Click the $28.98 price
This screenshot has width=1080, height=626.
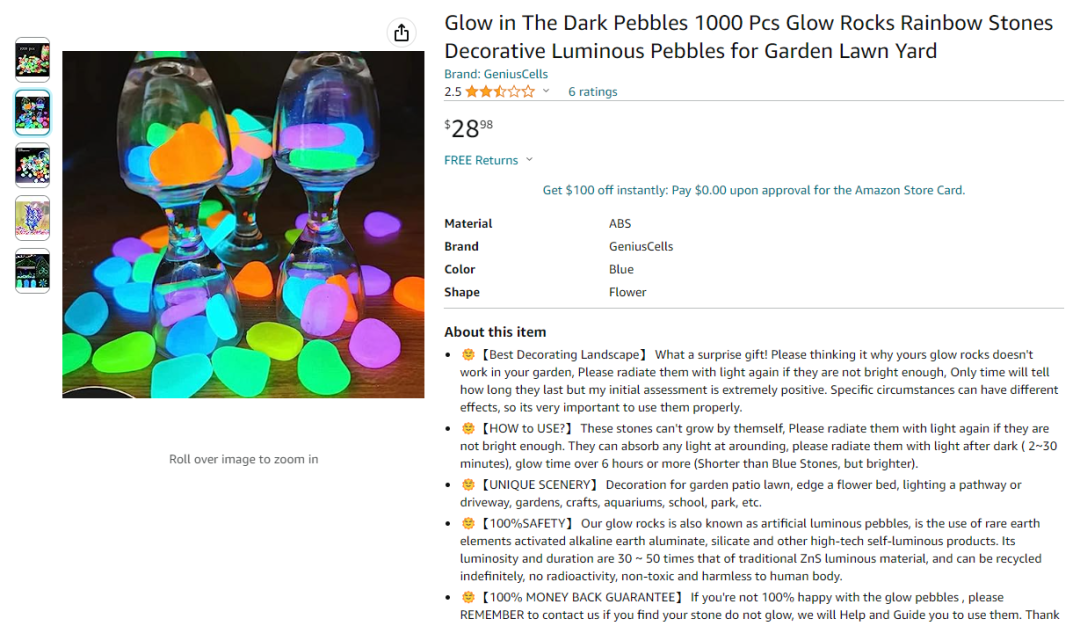pyautogui.click(x=469, y=128)
